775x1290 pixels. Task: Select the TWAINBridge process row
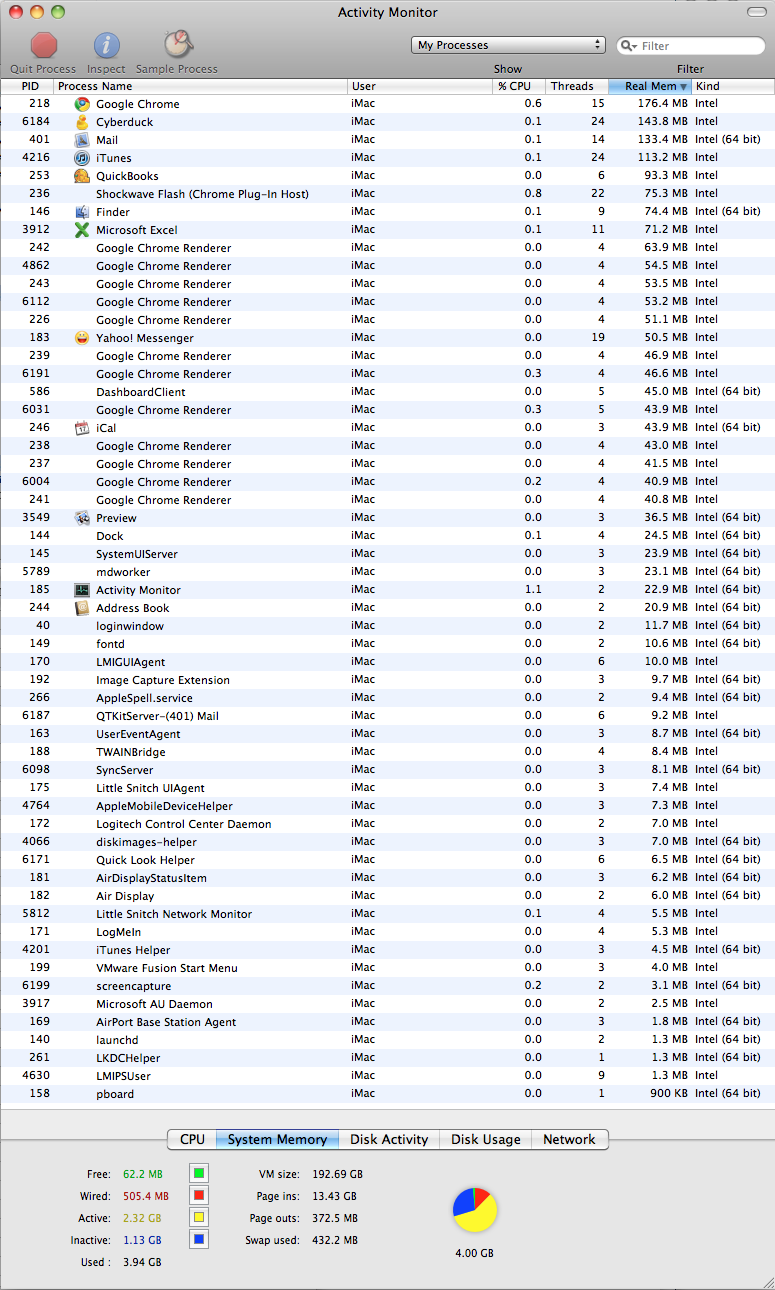[387, 752]
